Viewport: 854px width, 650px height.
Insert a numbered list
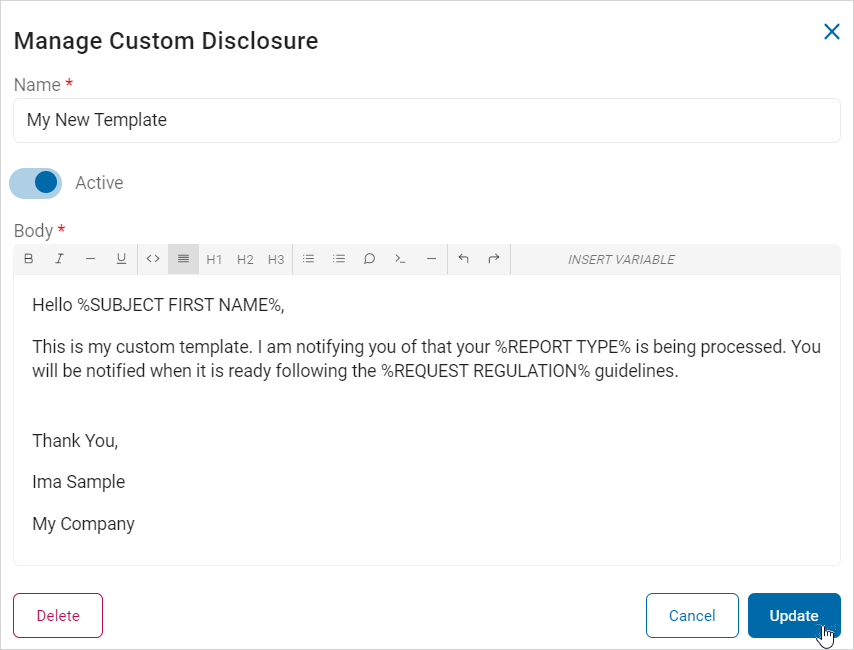339,259
